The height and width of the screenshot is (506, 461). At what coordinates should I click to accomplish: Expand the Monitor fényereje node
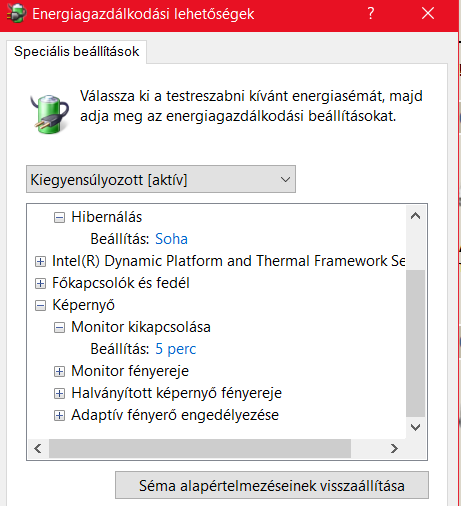pos(59,372)
